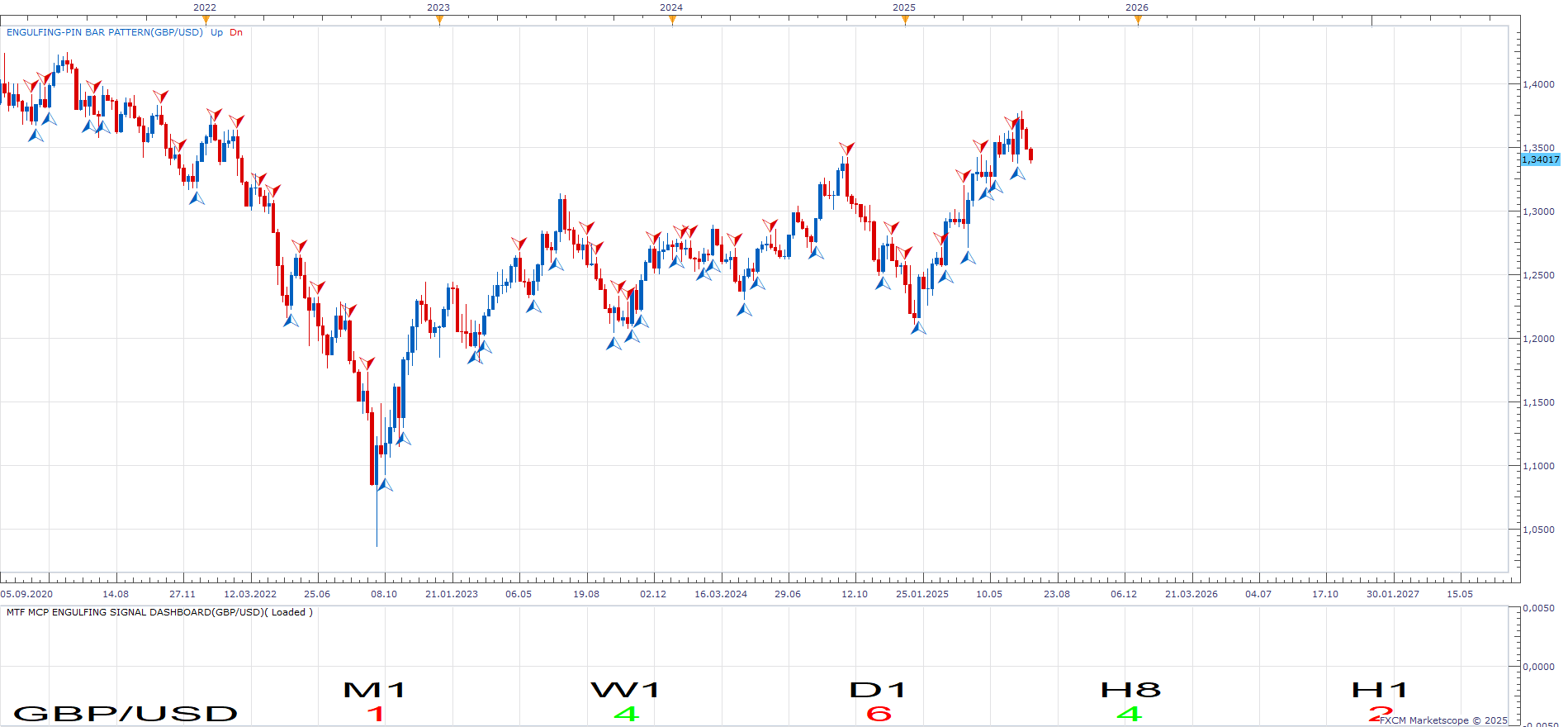Select the ENGULFING-PIN BAR PATTERN(GBP/USD) indicator label
Screen dimensions: 1568x727
point(105,32)
